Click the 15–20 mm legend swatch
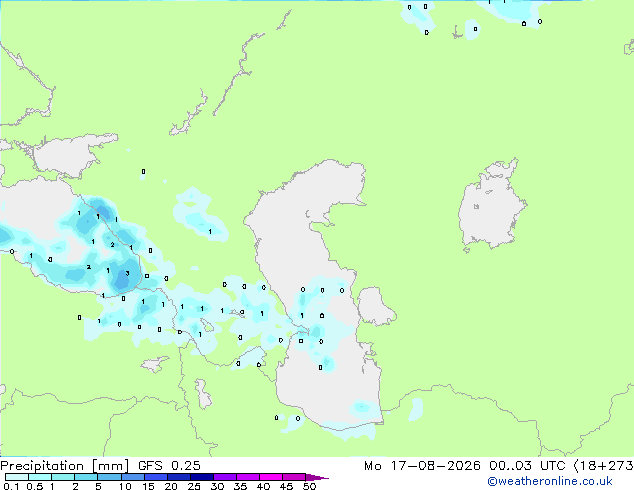The width and height of the screenshot is (634, 490). coord(155,477)
